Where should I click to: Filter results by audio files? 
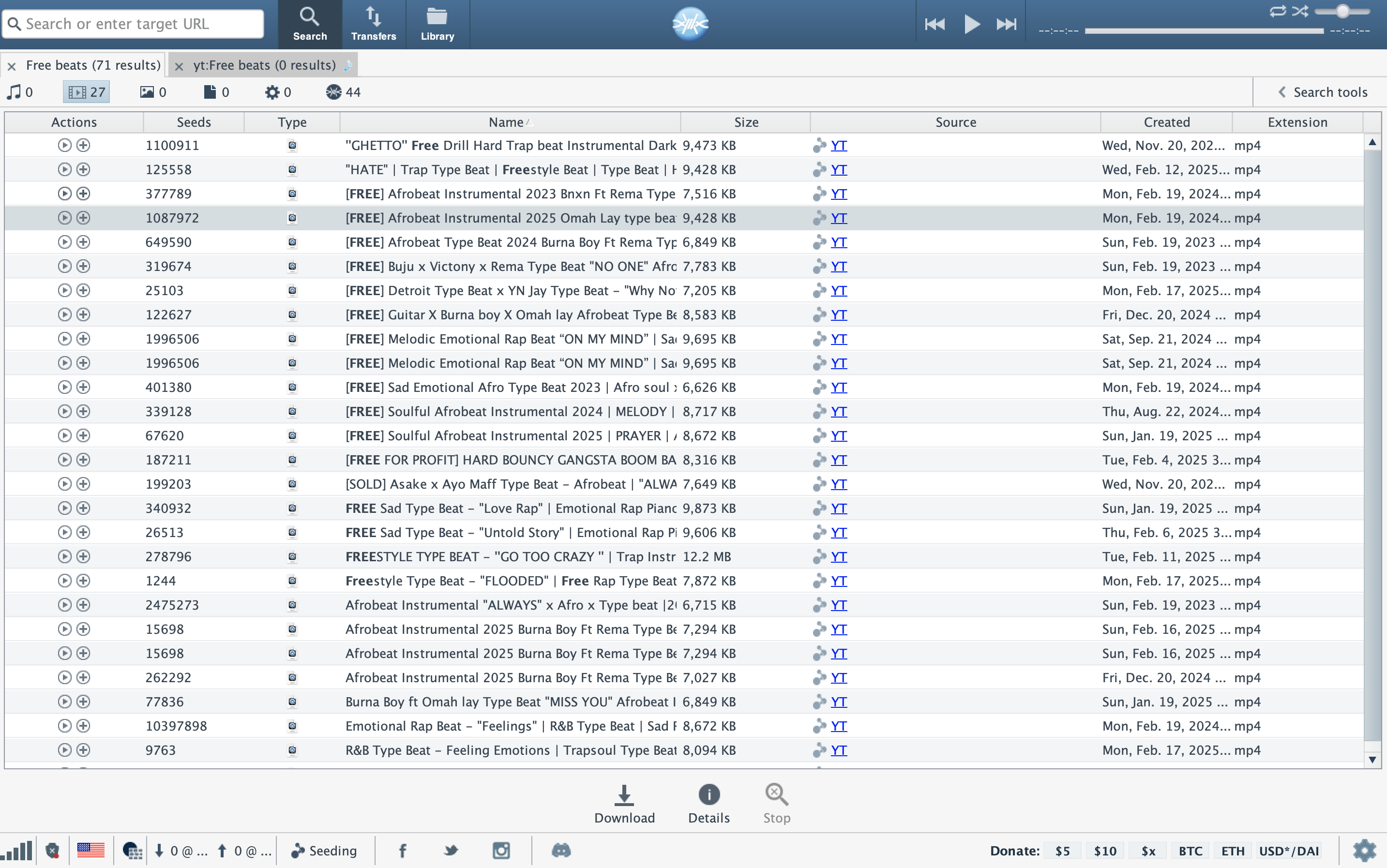click(x=20, y=92)
